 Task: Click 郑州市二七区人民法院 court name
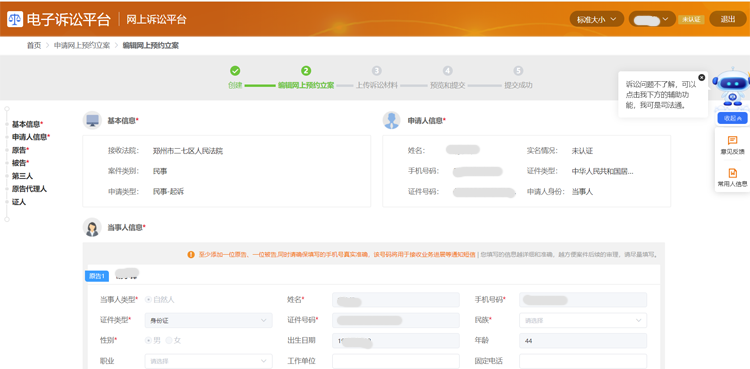coord(188,151)
